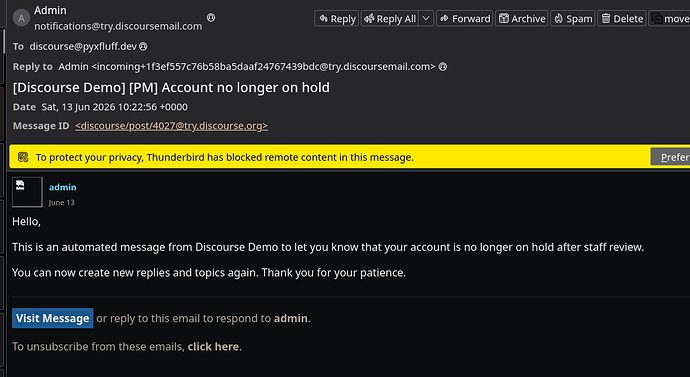690x377 pixels.
Task: Click the June 13 post date text
Action: point(62,202)
